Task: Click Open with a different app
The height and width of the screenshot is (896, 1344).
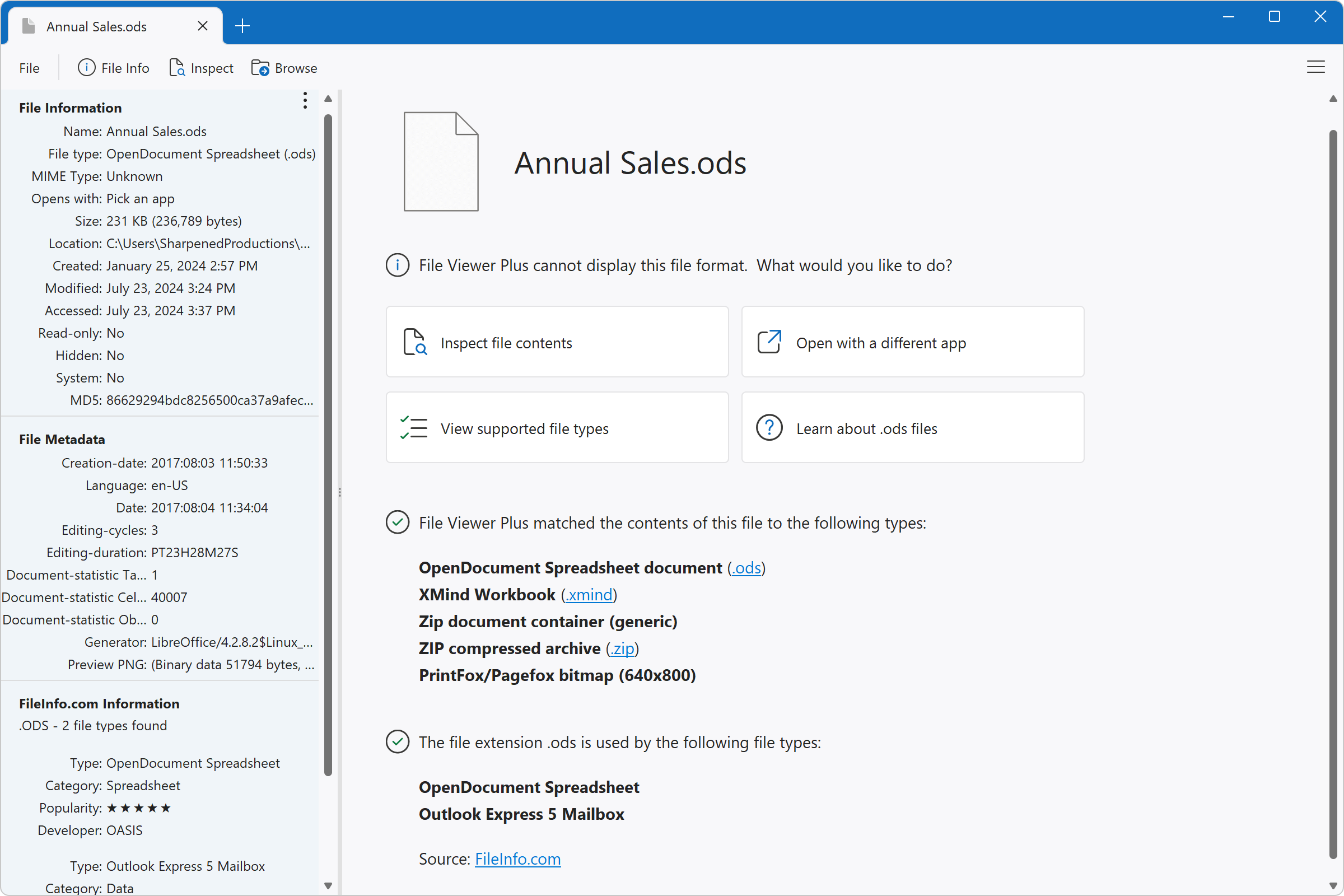Action: pos(912,342)
